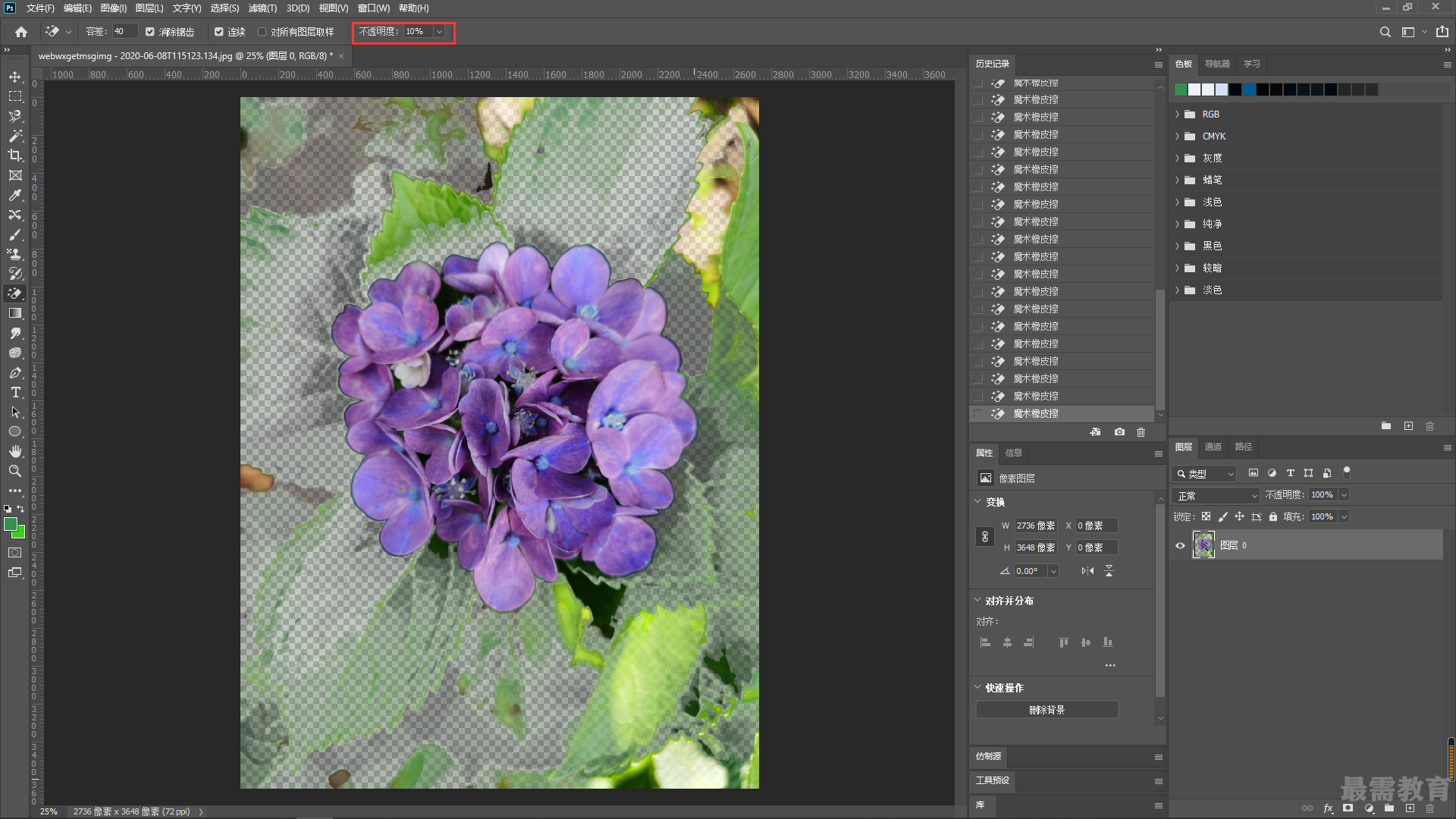Select the Eyedropper tool

coord(15,195)
